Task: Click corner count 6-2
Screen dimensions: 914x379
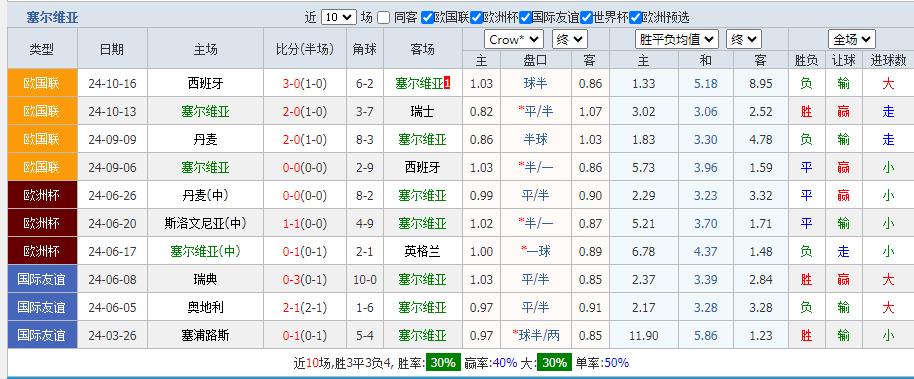Action: pyautogui.click(x=365, y=83)
